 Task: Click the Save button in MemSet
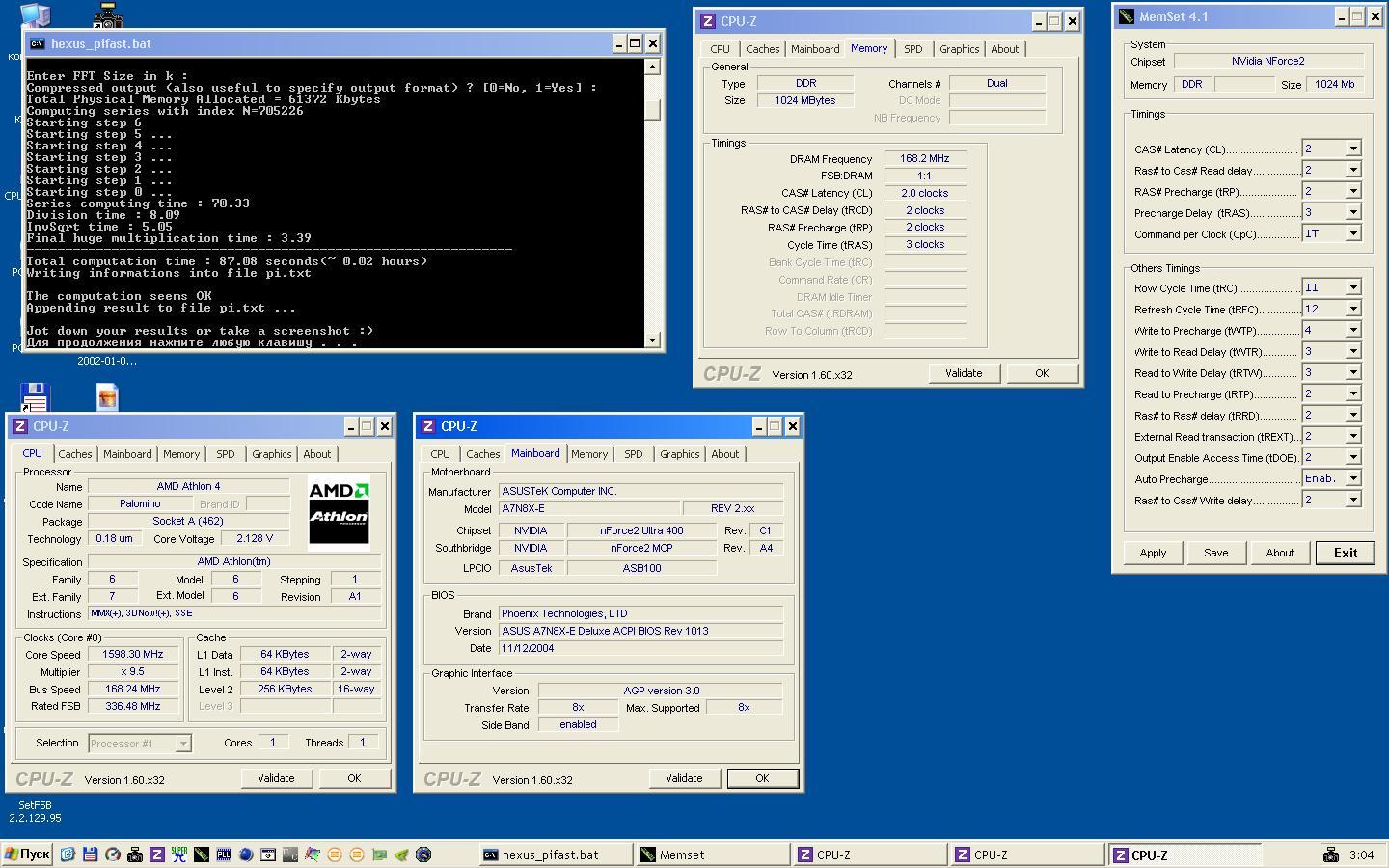pyautogui.click(x=1215, y=553)
